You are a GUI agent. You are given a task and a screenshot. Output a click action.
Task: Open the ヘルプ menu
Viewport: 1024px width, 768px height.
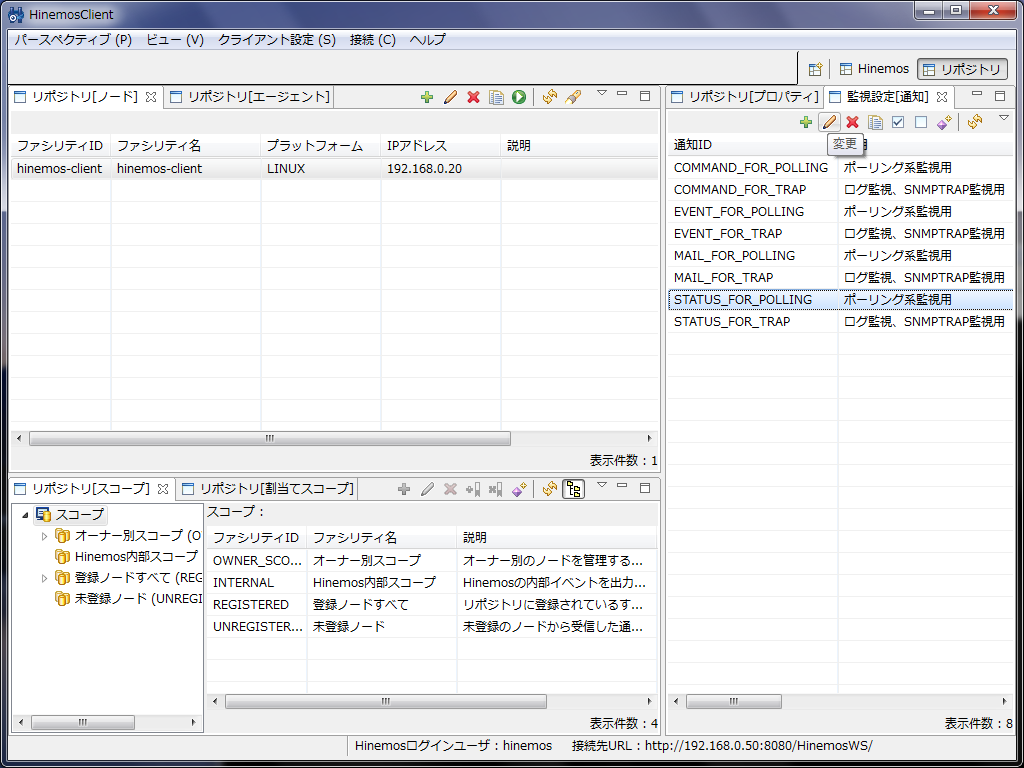click(428, 40)
